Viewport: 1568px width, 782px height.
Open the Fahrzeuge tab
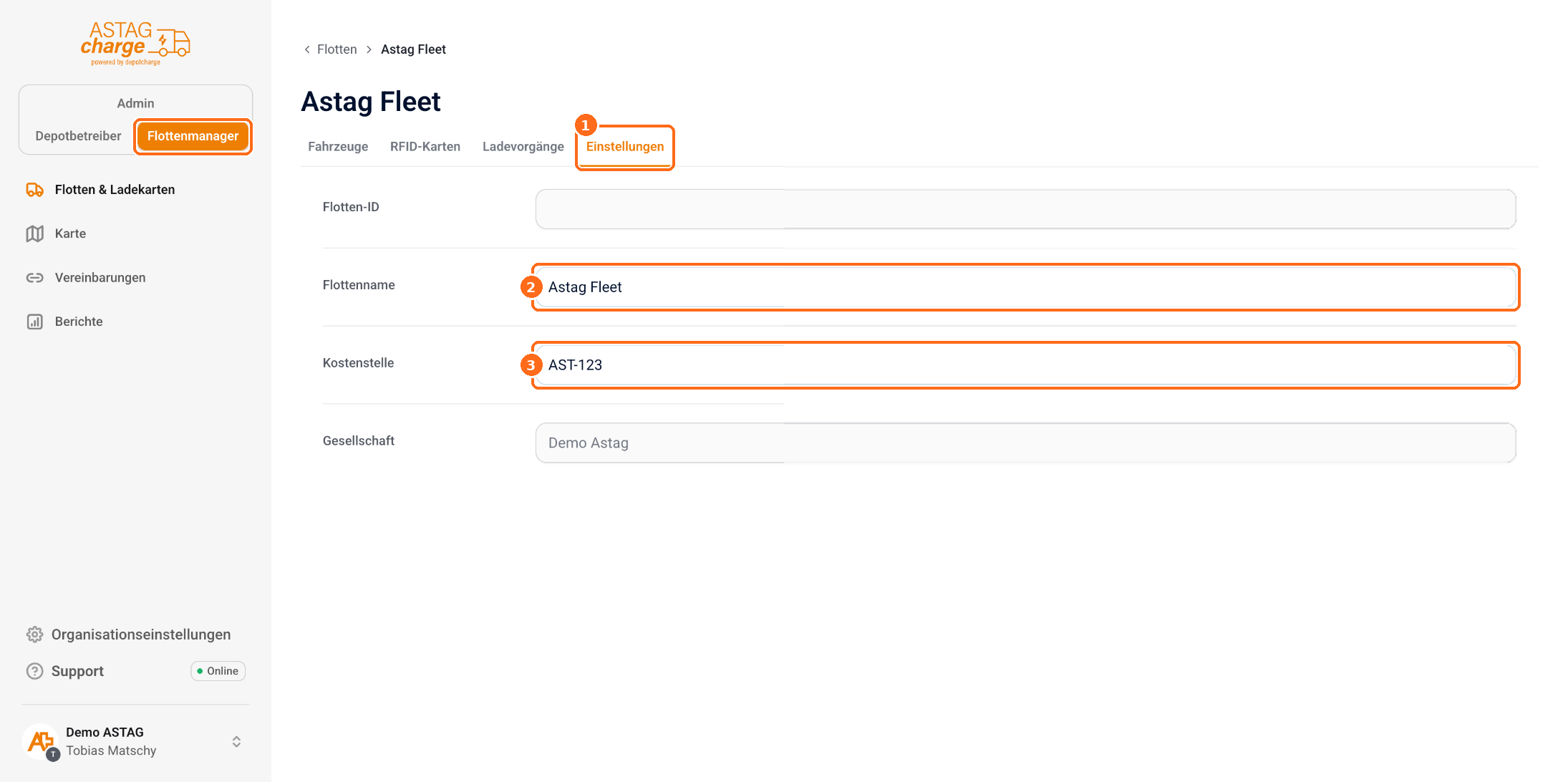[x=338, y=147]
